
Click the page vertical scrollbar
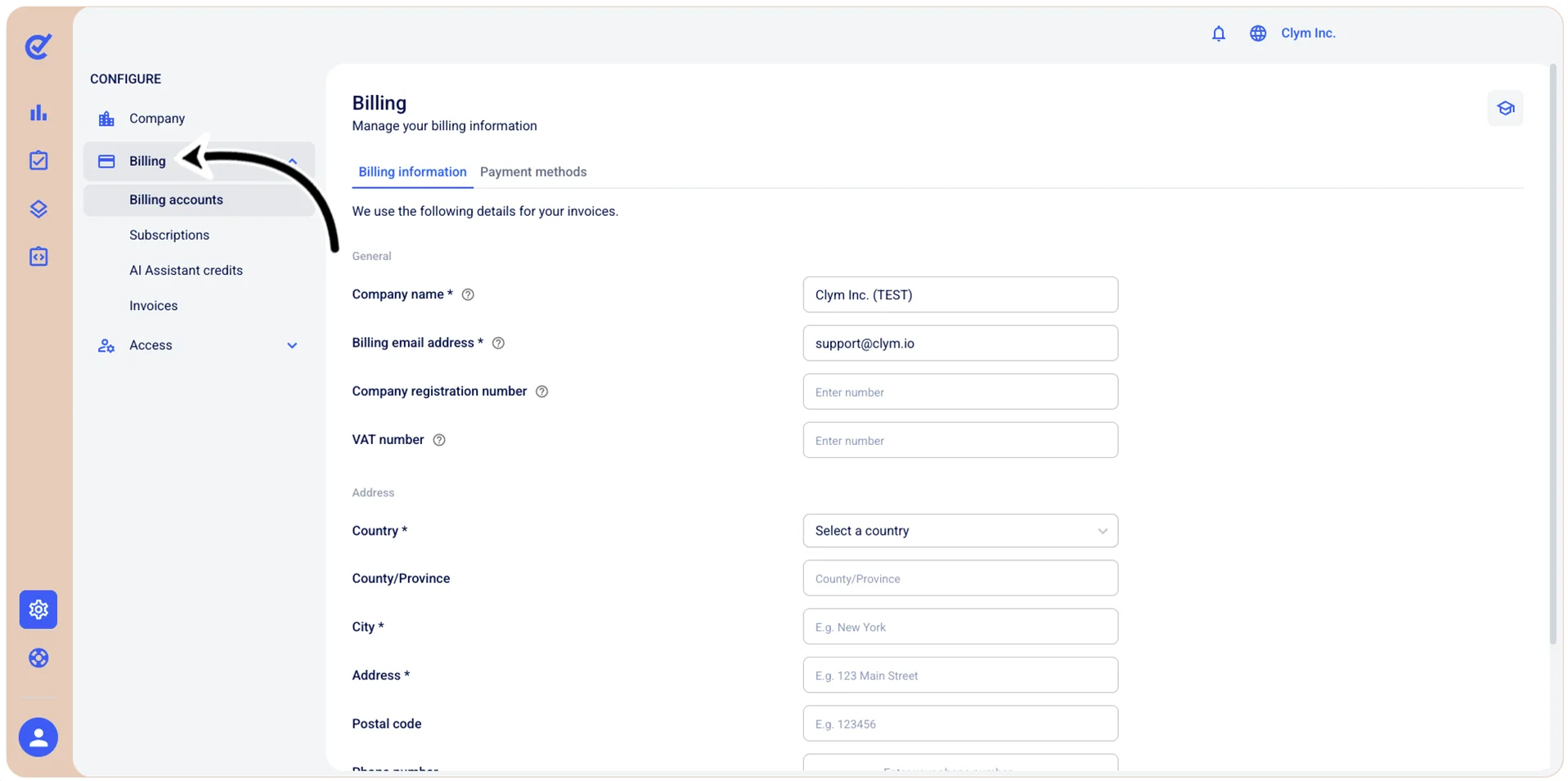1553,356
